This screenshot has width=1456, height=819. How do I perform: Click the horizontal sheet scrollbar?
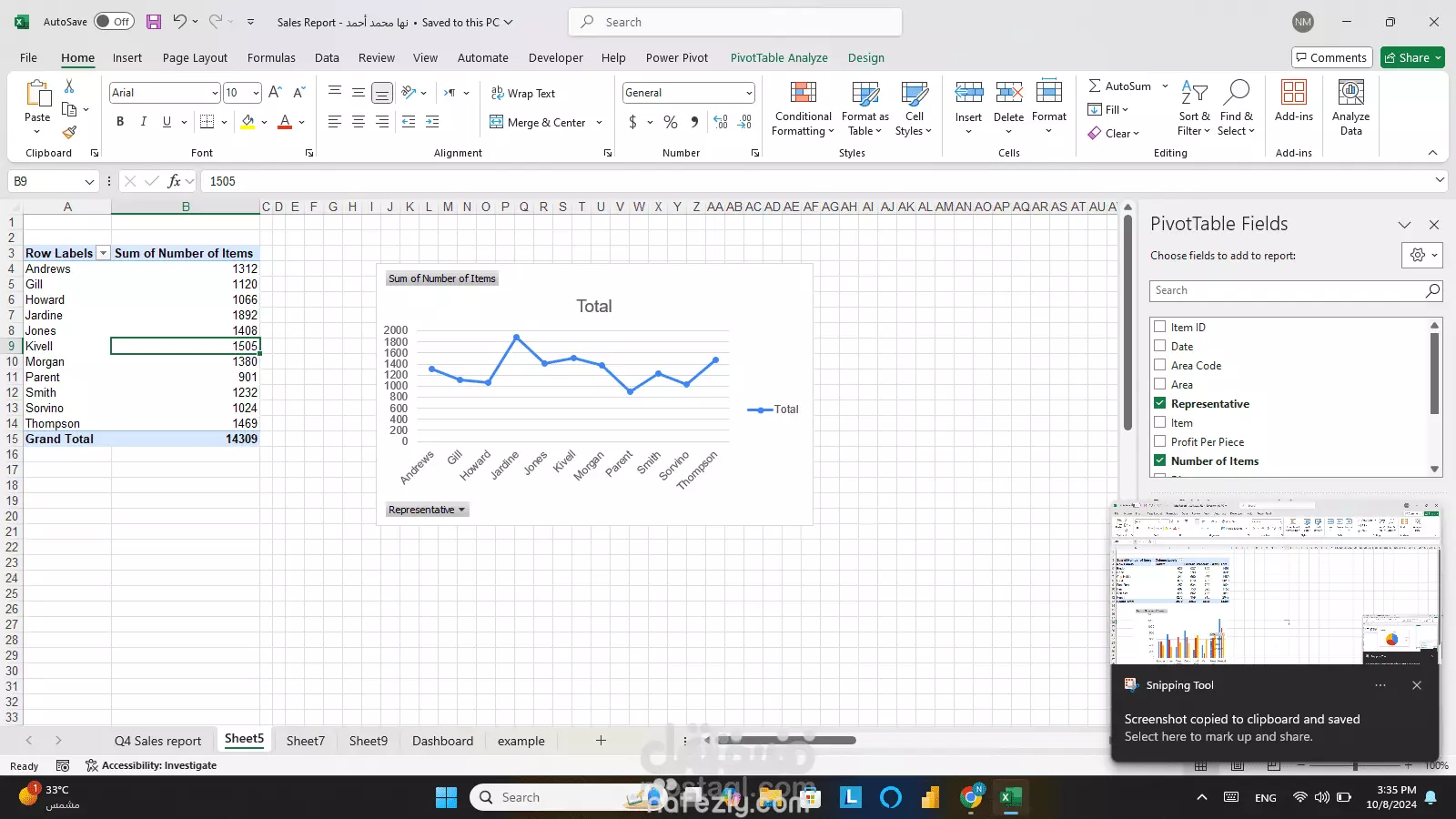[785, 740]
